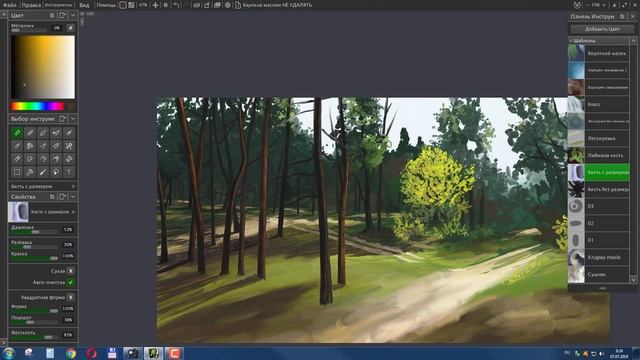640x360 pixels.
Task: Select the Felt Pen tool
Action: click(43, 146)
